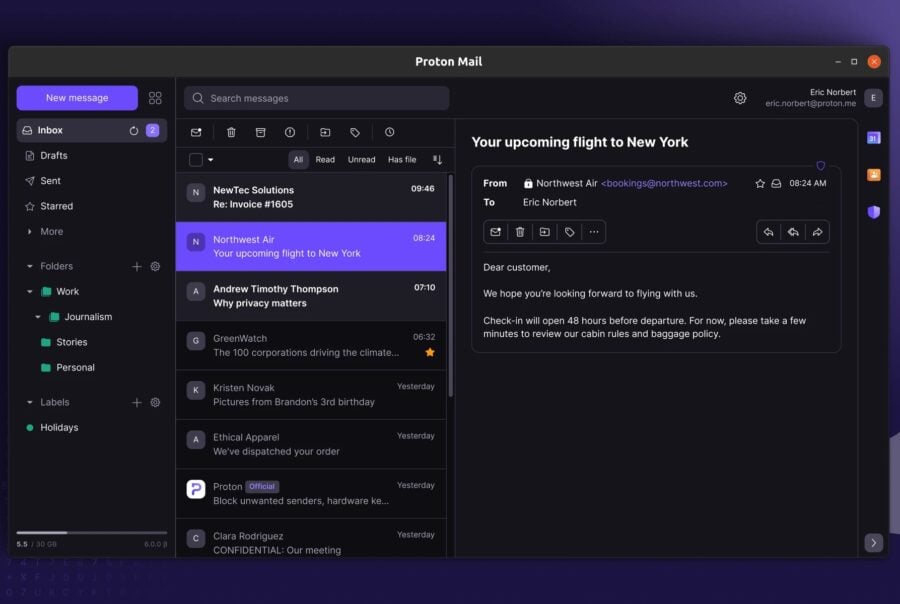Open the inbox location icon in message header

click(x=776, y=184)
